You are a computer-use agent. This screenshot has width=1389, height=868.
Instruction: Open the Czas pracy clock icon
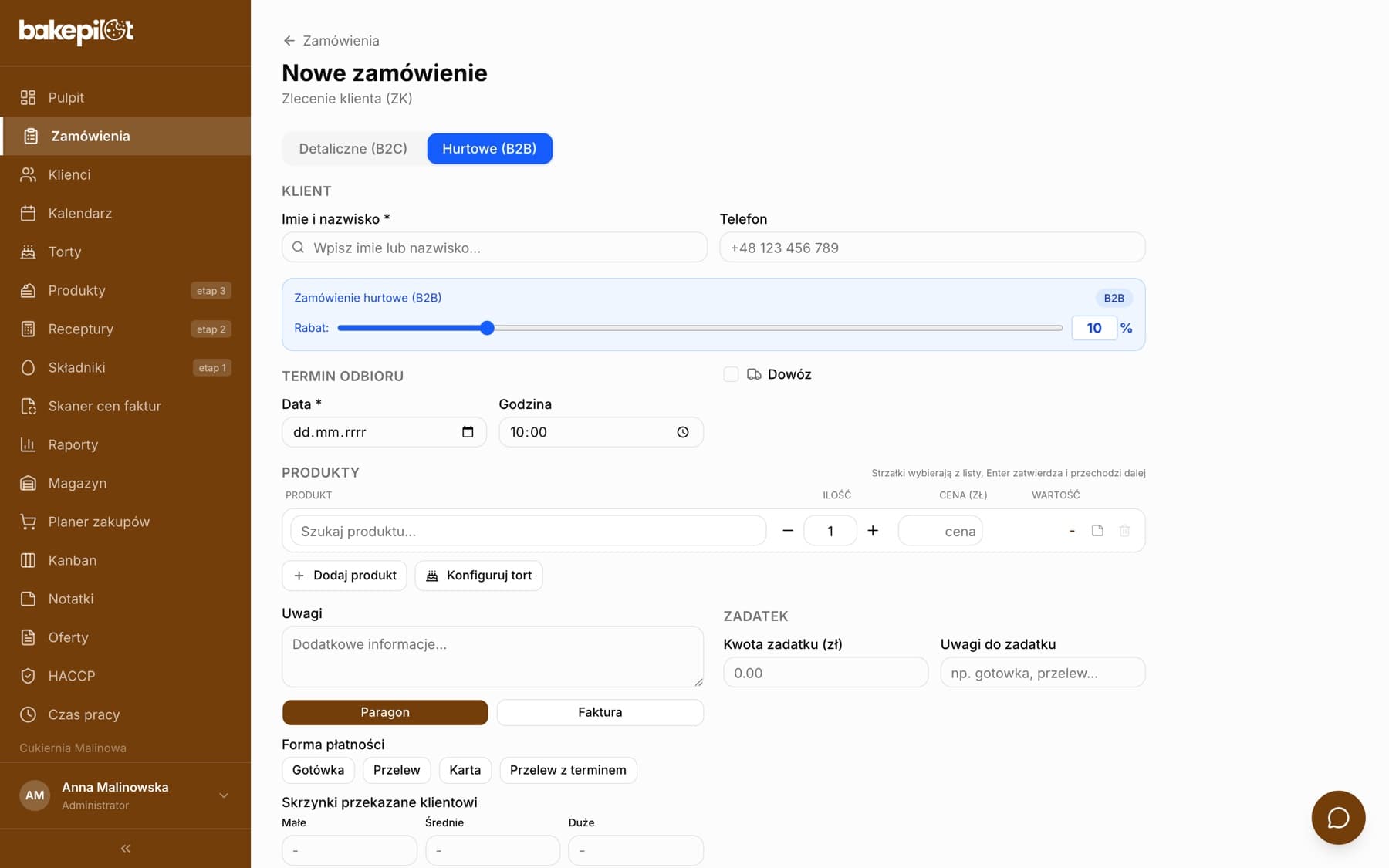(x=28, y=714)
